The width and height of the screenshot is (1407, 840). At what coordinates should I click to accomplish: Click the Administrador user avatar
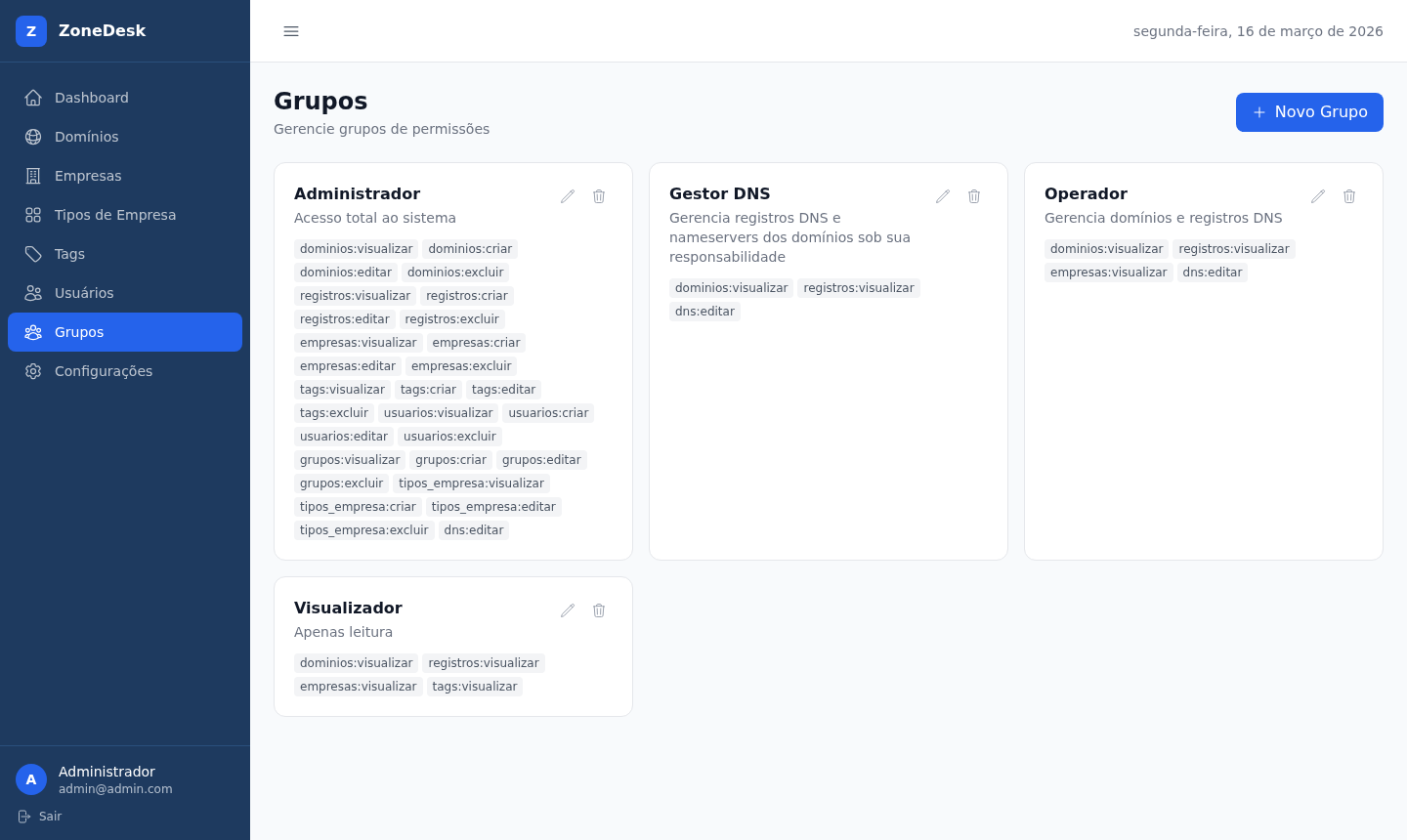[x=31, y=779]
